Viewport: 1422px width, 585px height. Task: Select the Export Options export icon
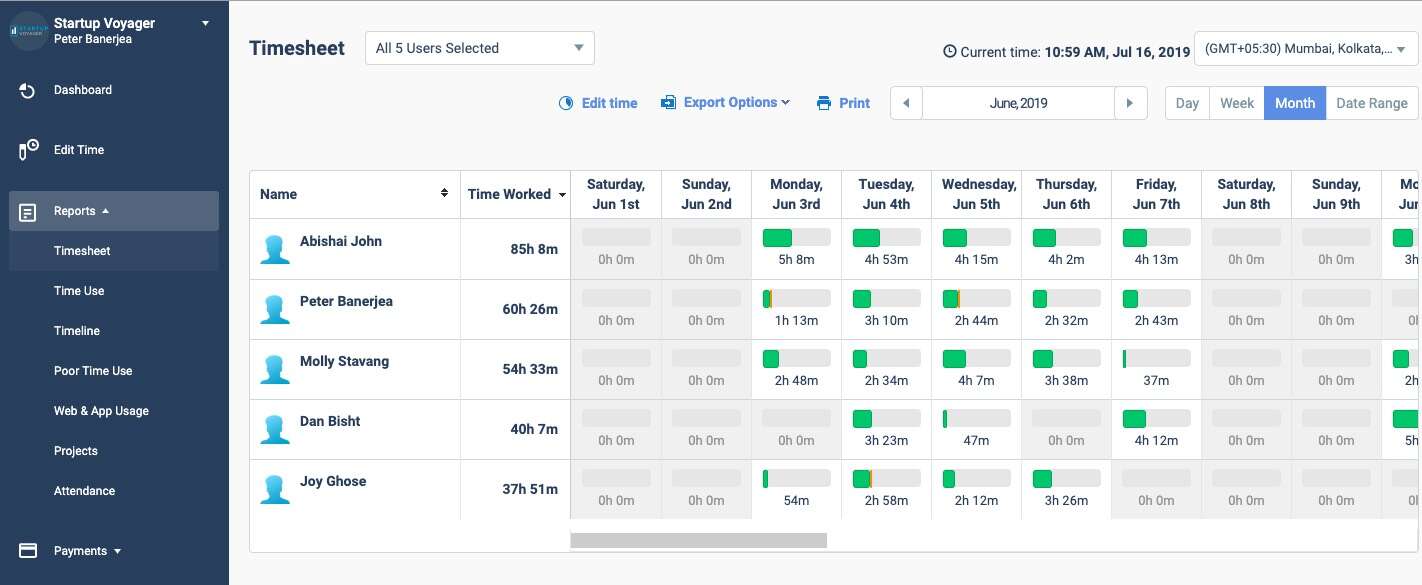click(667, 102)
